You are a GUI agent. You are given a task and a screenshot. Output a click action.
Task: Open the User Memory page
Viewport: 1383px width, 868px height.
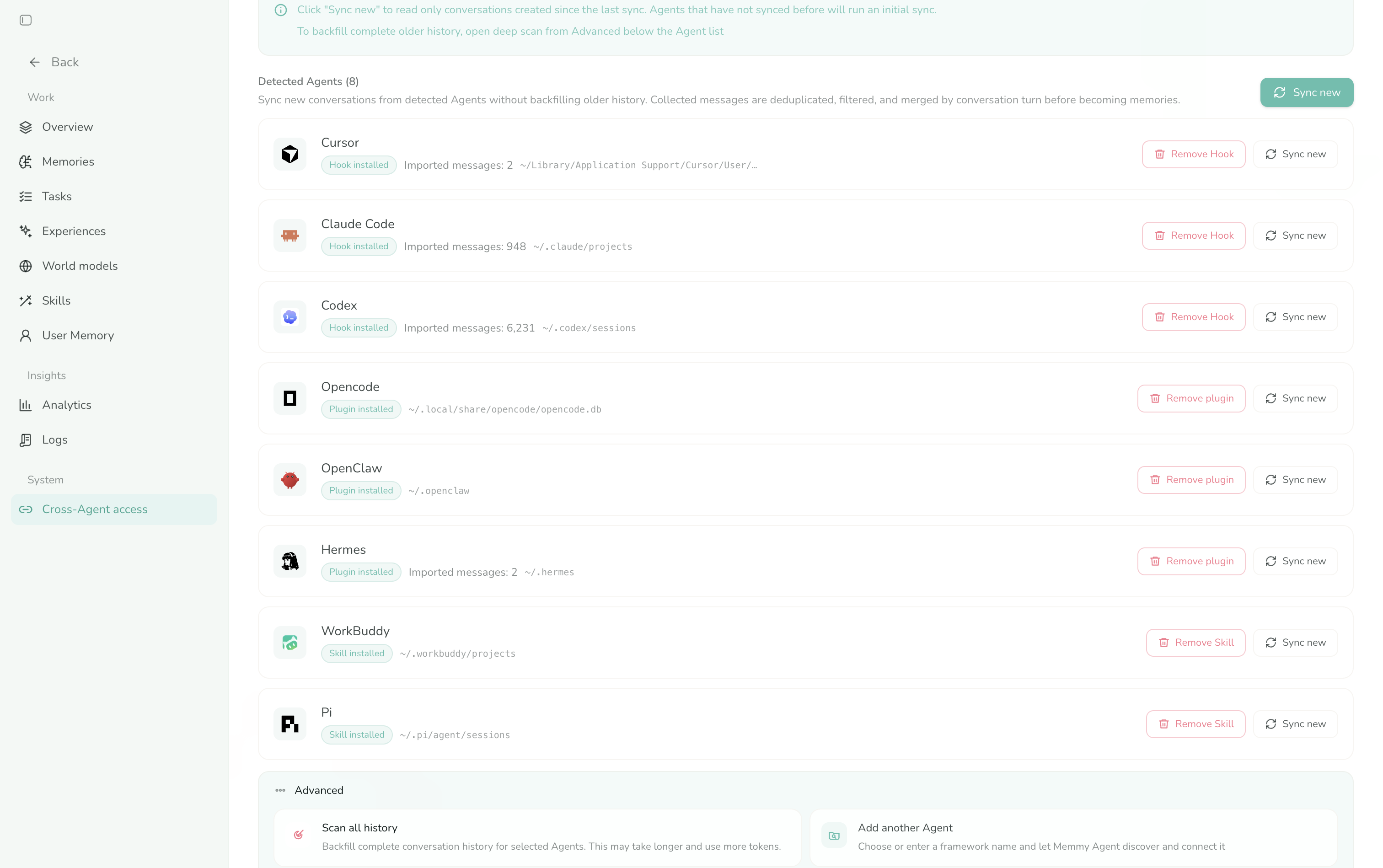coord(114,335)
